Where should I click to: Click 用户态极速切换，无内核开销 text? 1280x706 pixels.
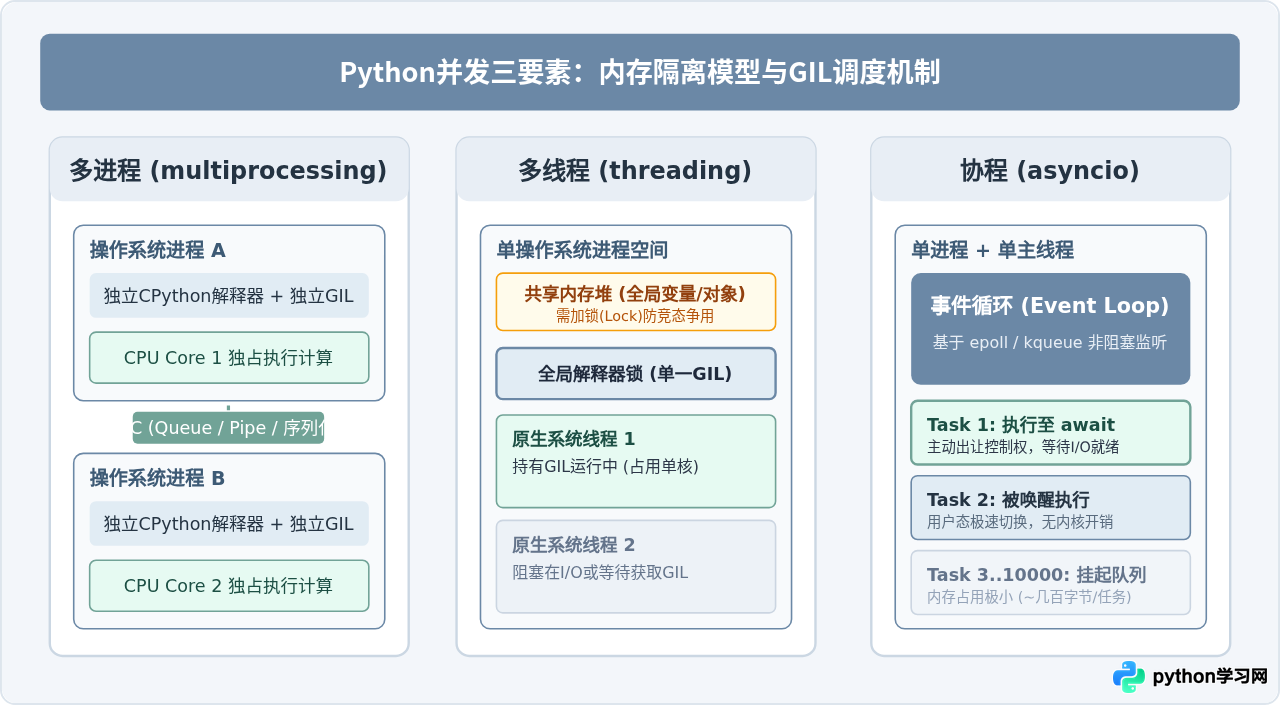coord(1020,522)
